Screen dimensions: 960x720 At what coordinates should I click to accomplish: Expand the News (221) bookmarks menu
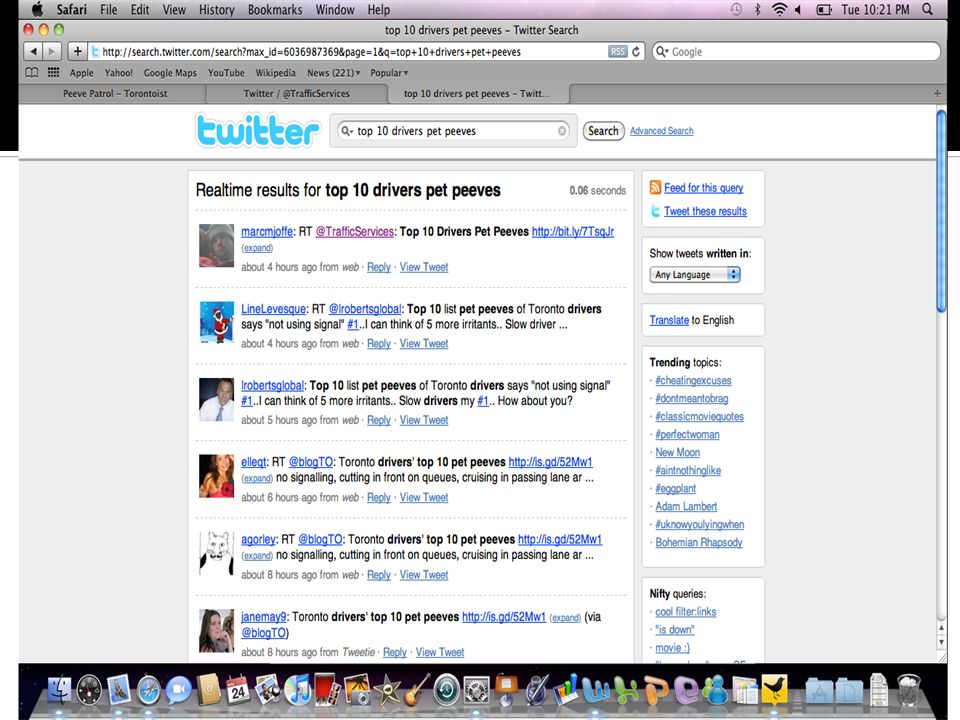[x=334, y=73]
